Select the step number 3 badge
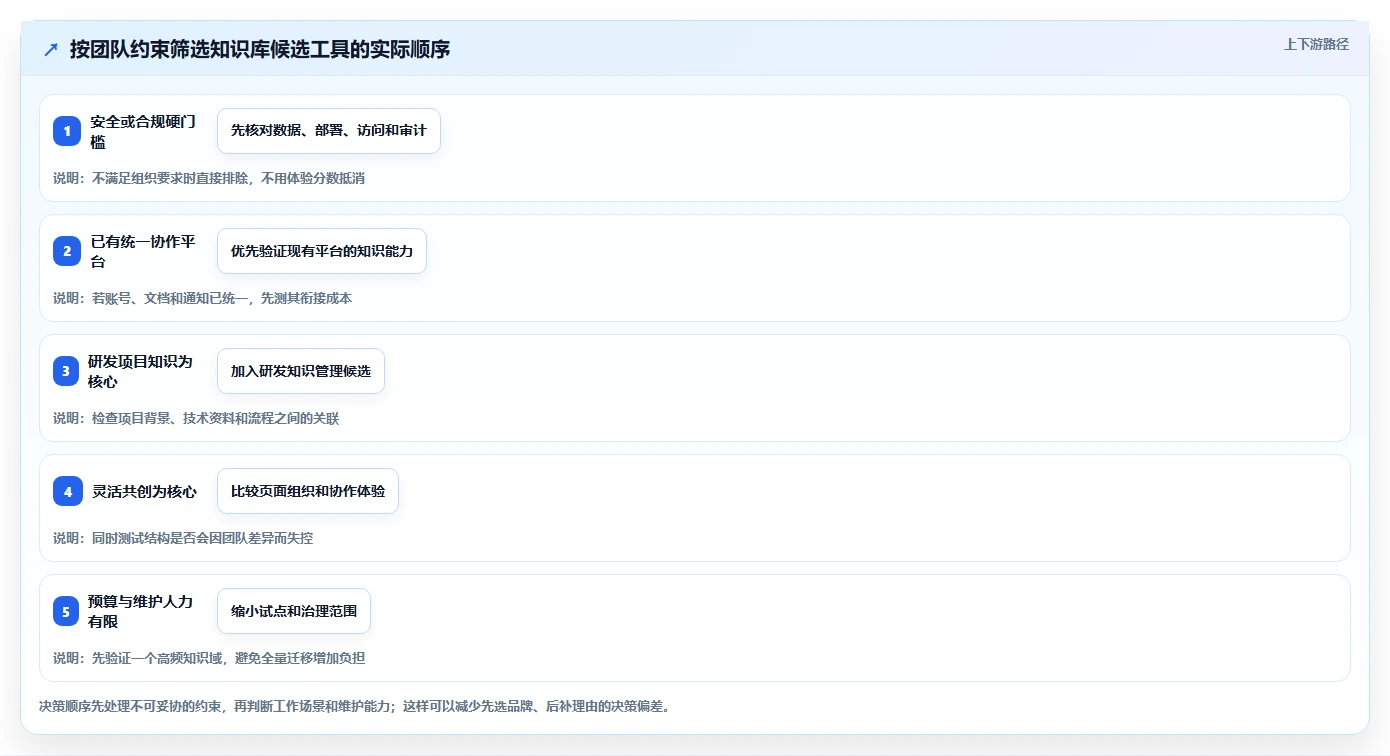The width and height of the screenshot is (1390, 756). (67, 371)
